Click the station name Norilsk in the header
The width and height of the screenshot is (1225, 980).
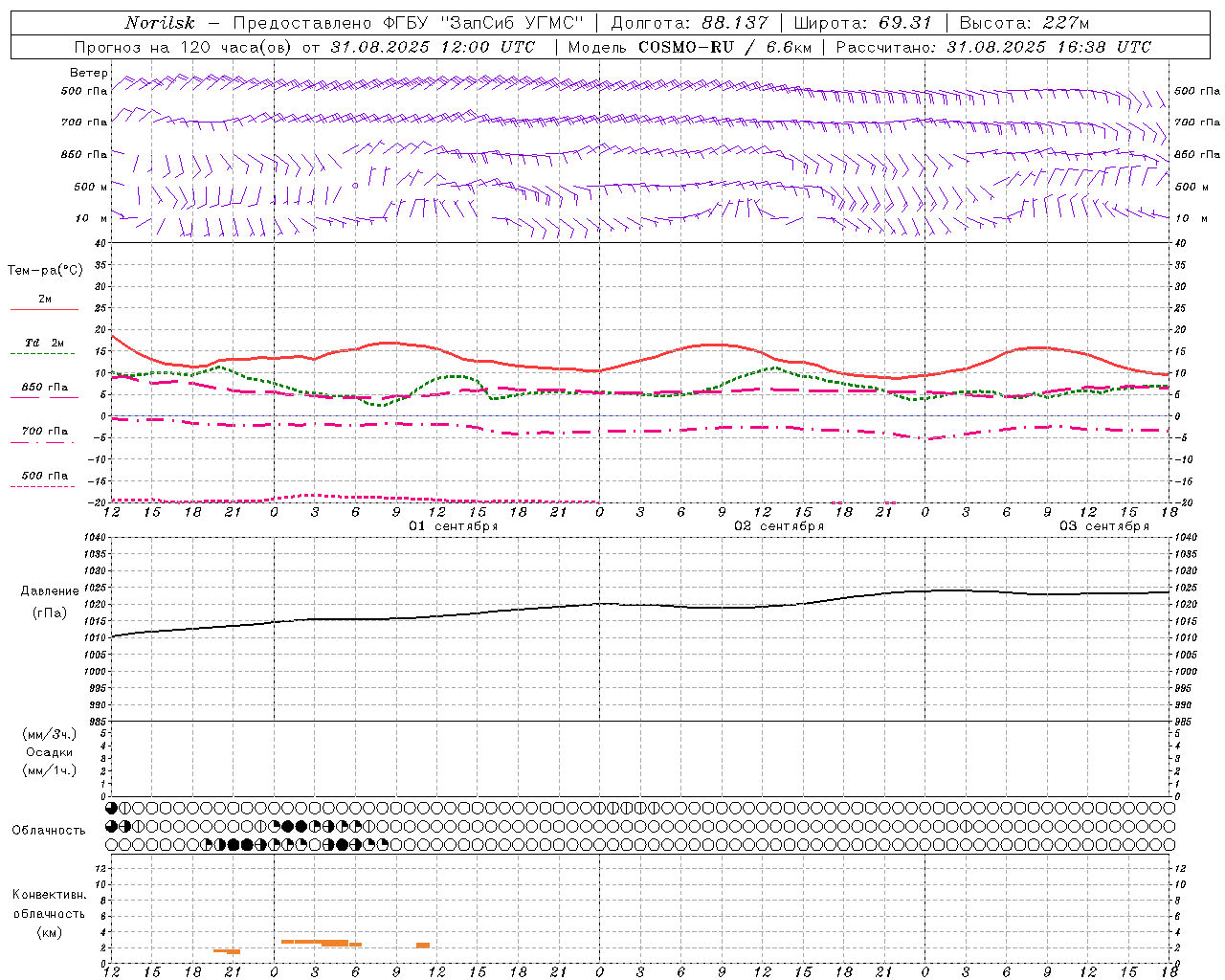(160, 23)
